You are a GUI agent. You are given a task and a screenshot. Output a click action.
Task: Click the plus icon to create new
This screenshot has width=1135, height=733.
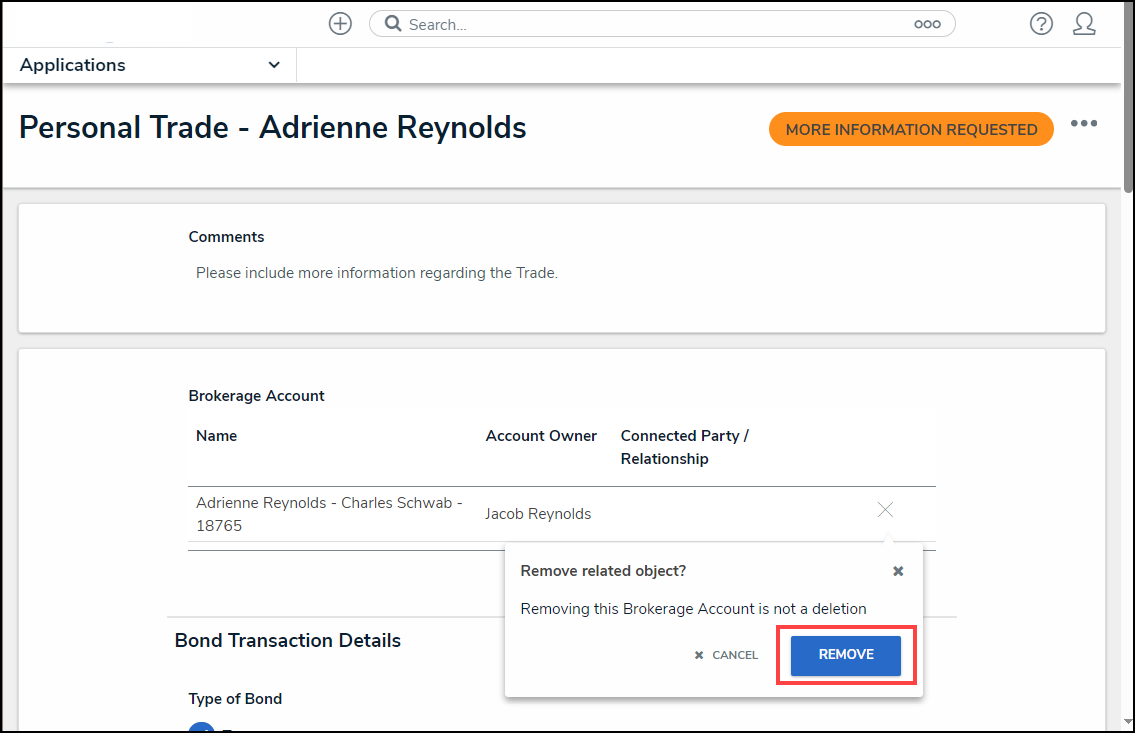(x=340, y=24)
